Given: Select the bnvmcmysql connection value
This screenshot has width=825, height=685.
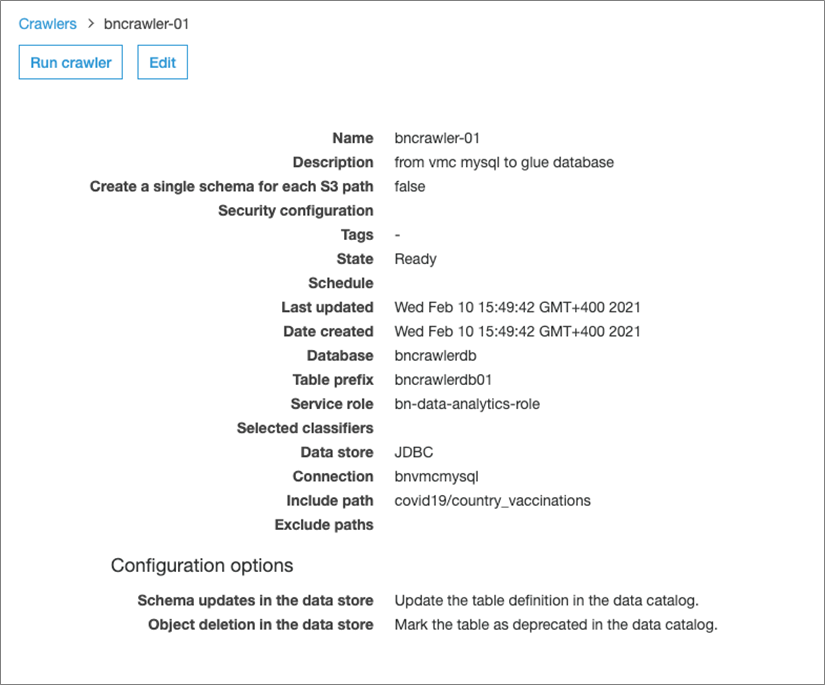Looking at the screenshot, I should [432, 476].
